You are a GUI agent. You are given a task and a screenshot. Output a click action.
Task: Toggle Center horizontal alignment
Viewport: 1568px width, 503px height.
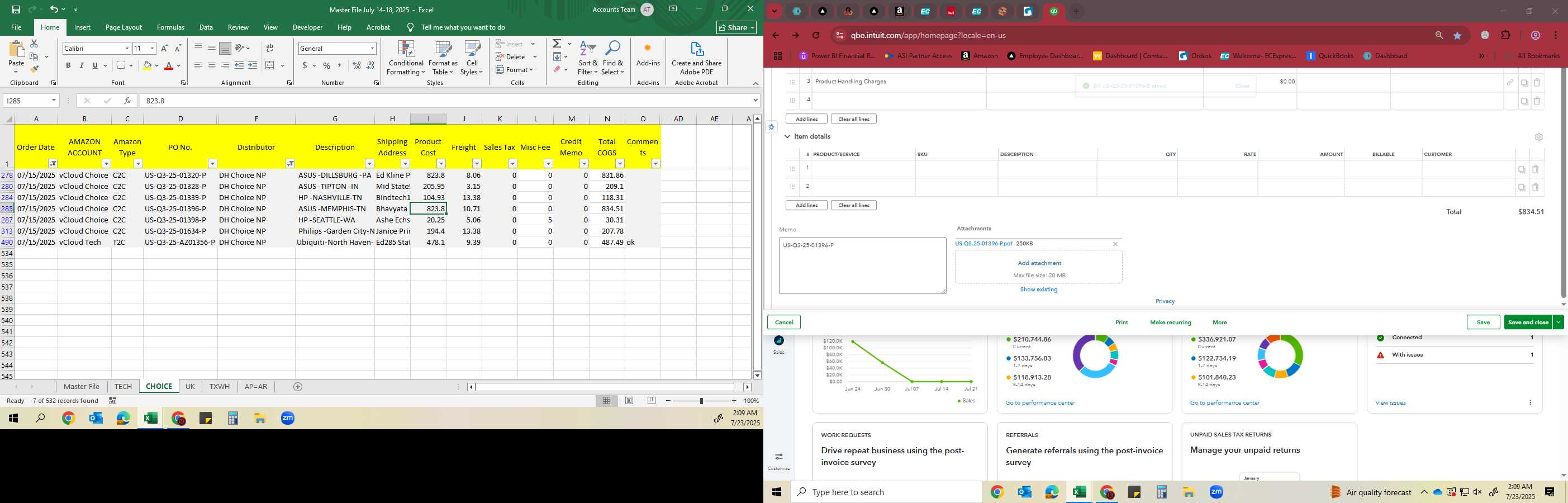(212, 65)
